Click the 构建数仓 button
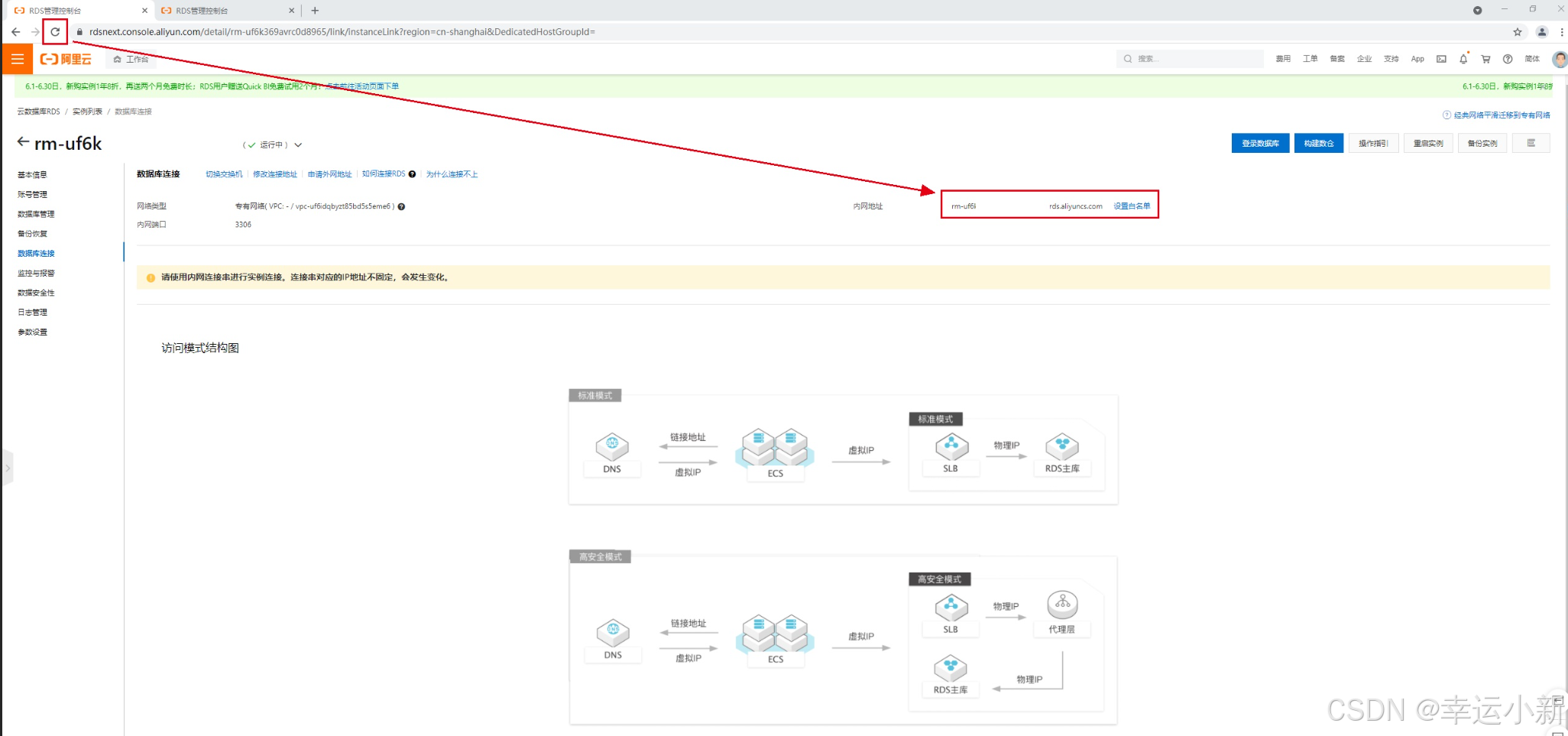The height and width of the screenshot is (736, 1568). pyautogui.click(x=1318, y=143)
